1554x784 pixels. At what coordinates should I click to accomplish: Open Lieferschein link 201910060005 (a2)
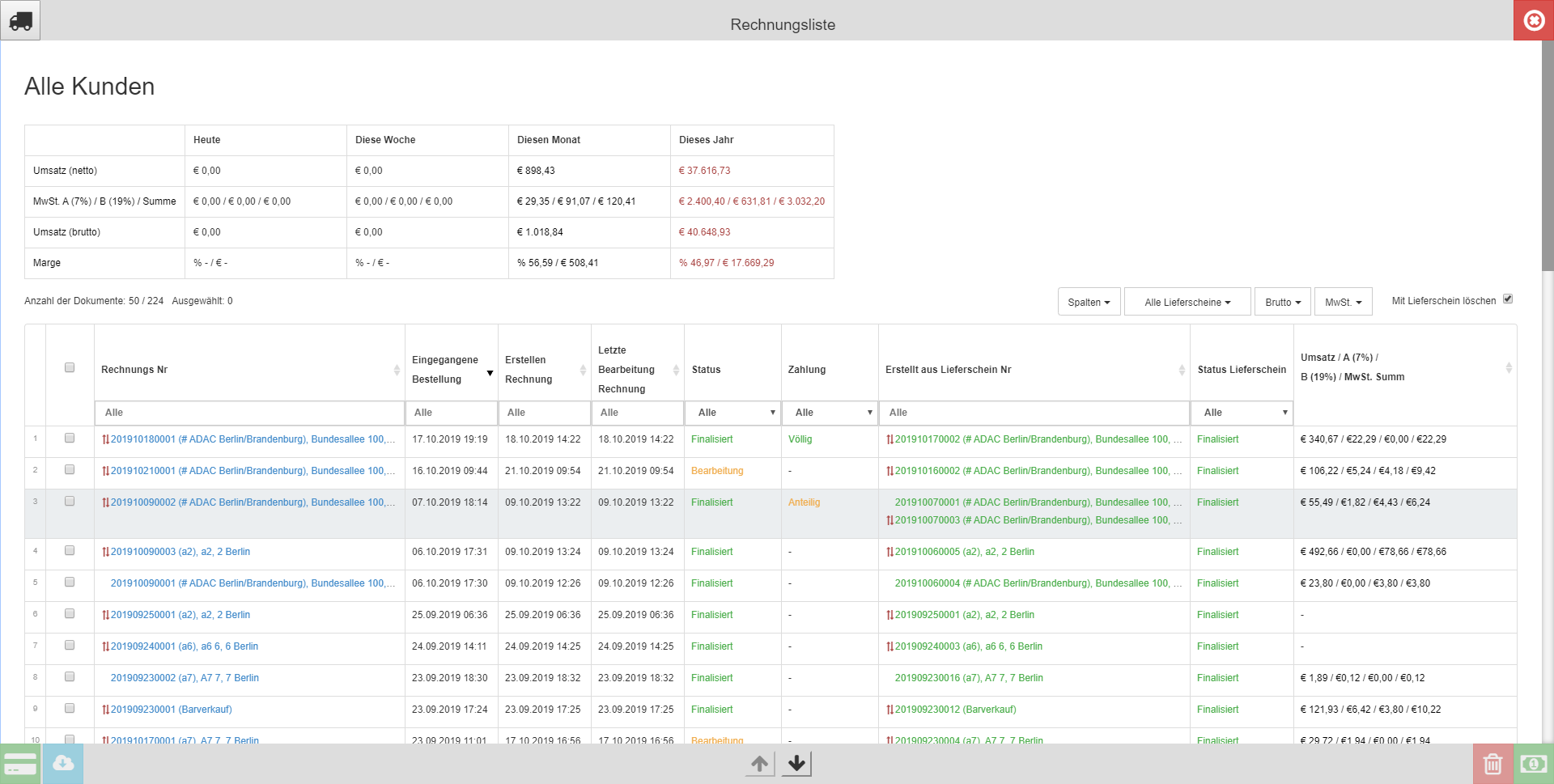(964, 552)
